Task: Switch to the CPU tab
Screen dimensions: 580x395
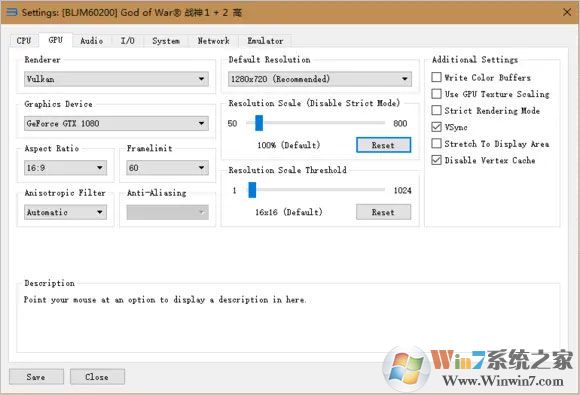Action: [24, 41]
